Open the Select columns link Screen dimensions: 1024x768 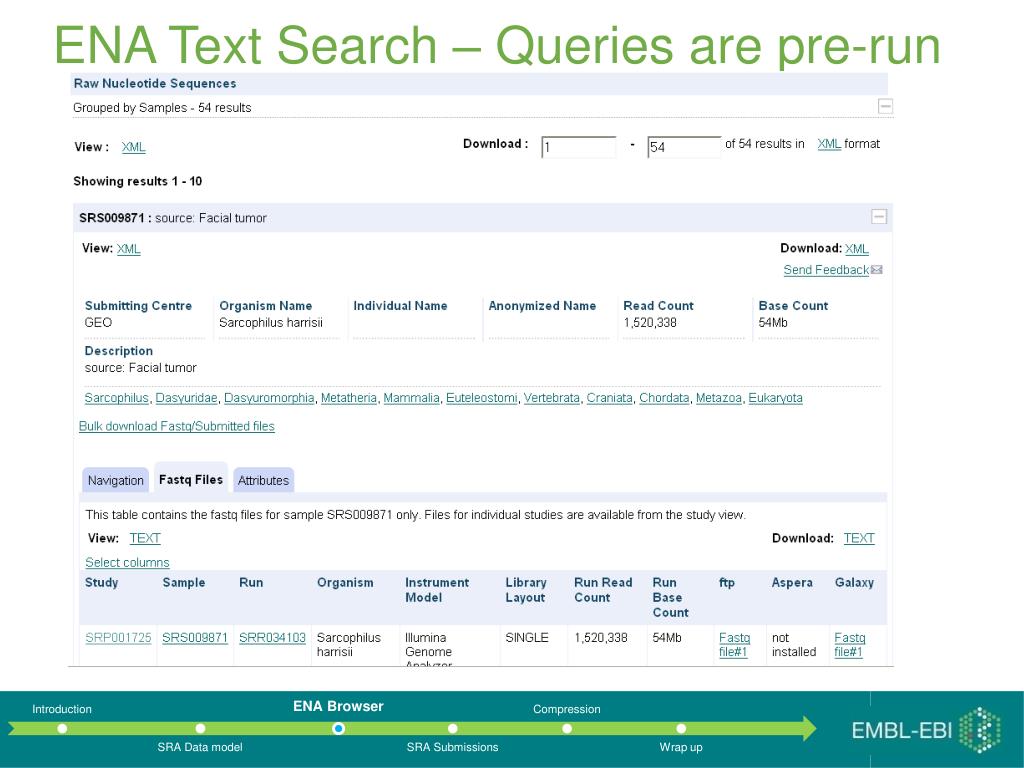pos(127,562)
